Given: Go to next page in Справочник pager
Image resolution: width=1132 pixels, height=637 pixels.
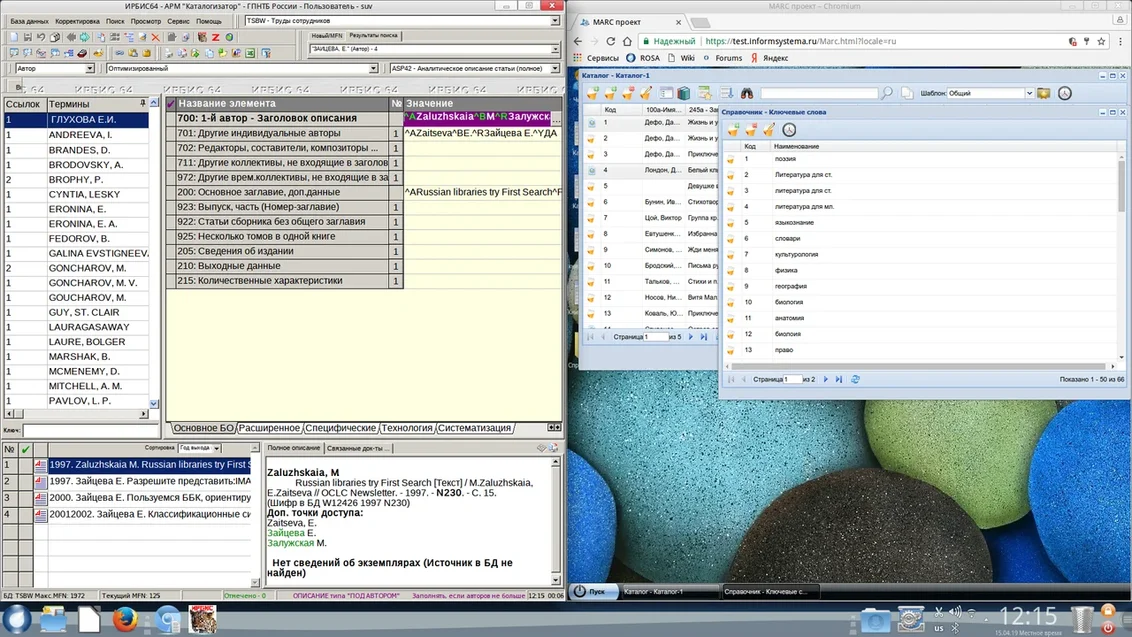Looking at the screenshot, I should click(826, 379).
